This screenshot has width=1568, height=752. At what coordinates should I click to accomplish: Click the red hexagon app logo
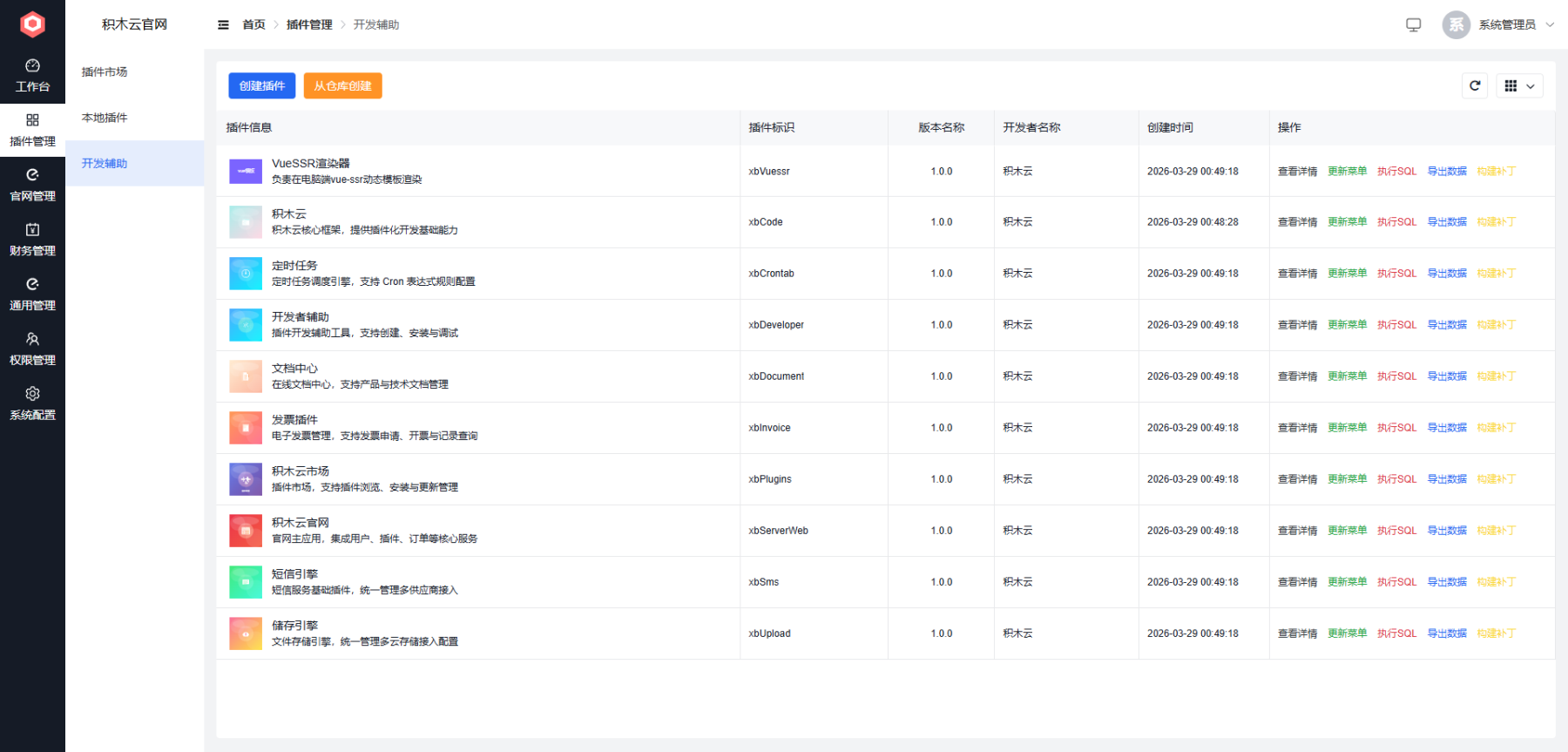click(32, 24)
